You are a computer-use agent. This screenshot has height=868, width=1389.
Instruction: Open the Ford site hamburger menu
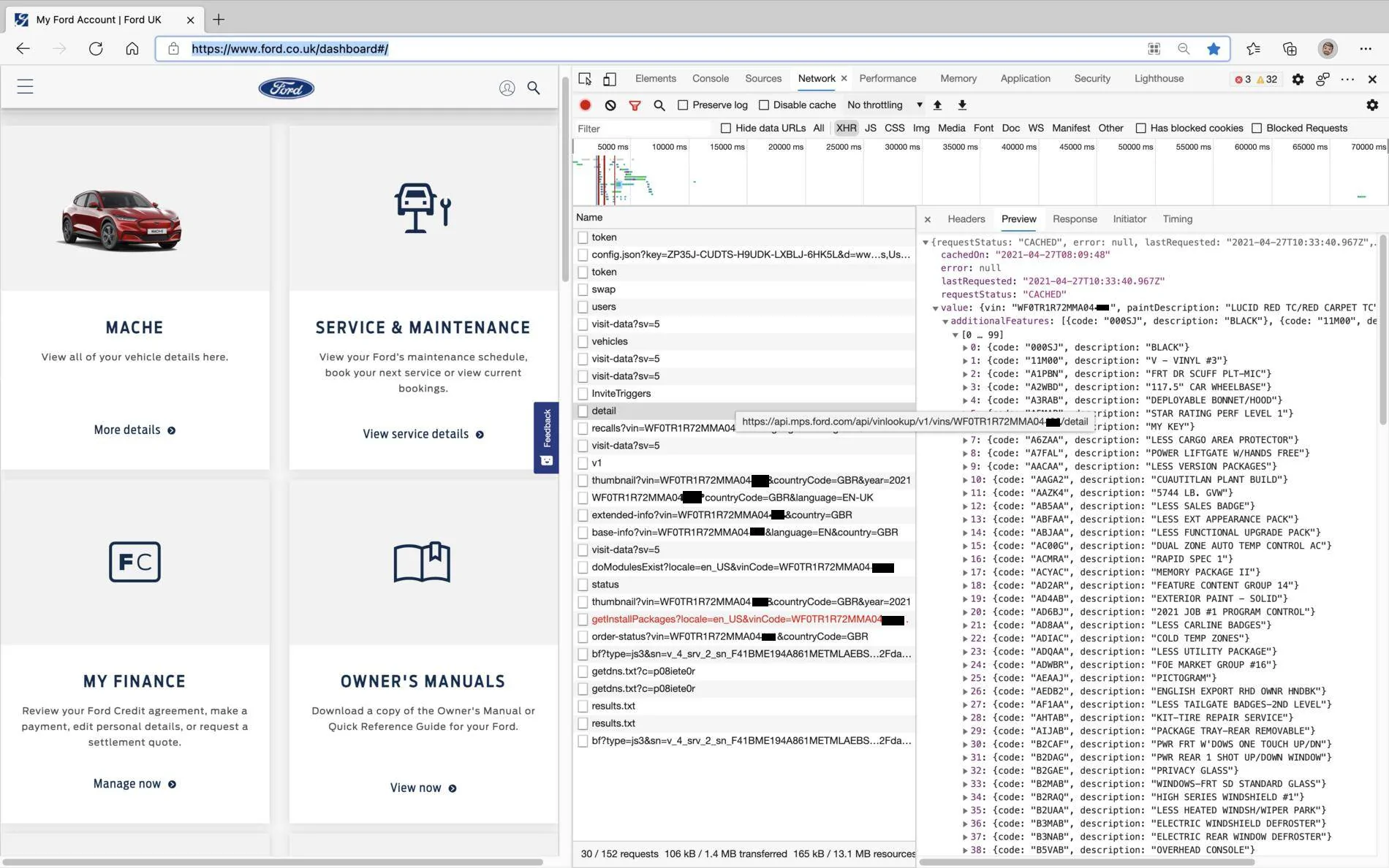coord(25,87)
